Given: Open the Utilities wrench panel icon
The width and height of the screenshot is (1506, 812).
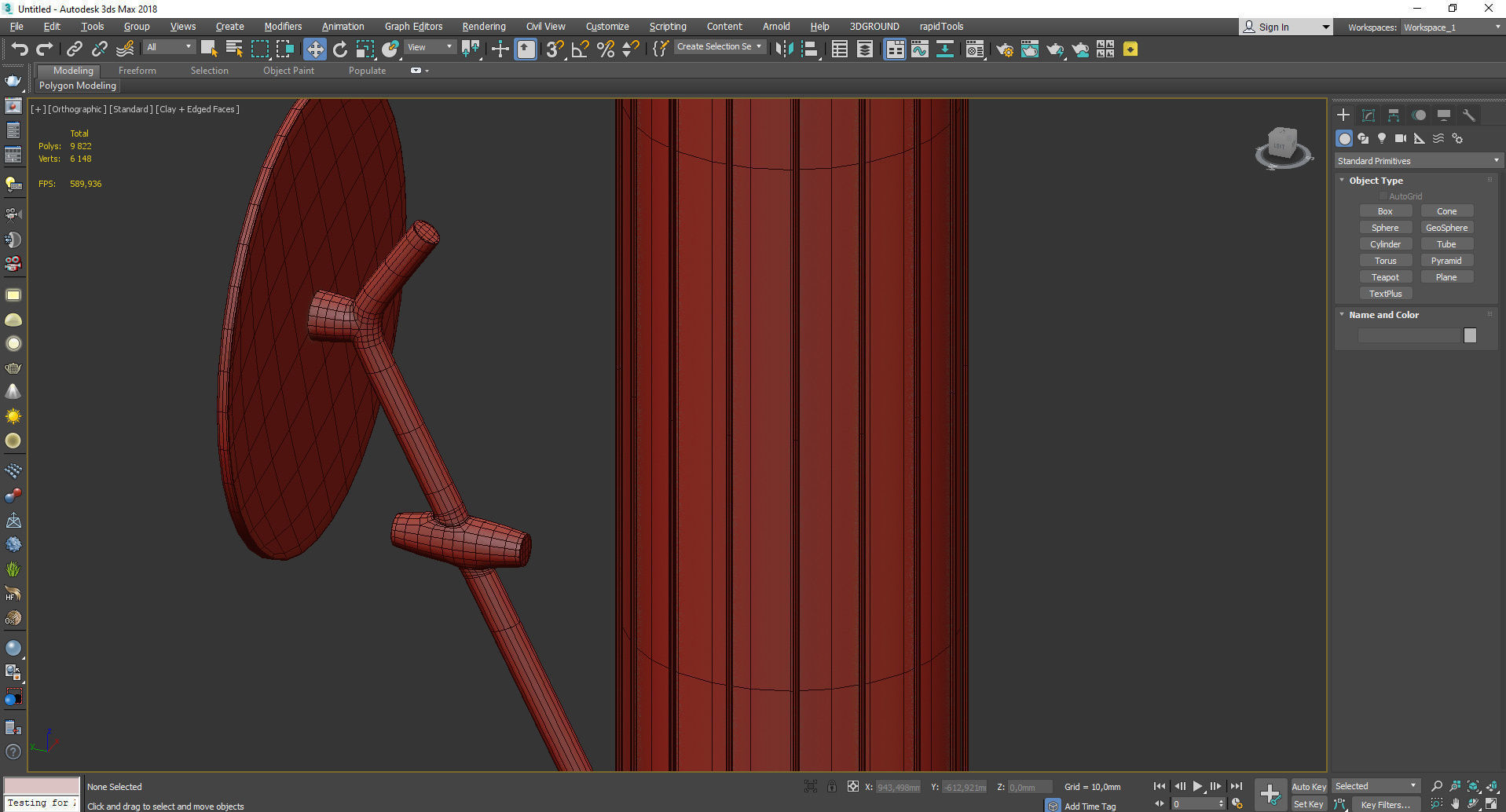Looking at the screenshot, I should click(1468, 115).
